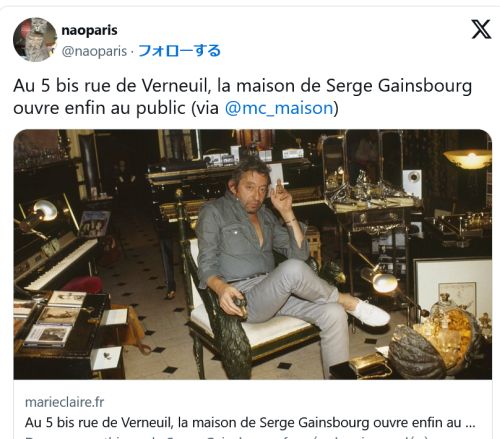Click the glowing wall lamp in the photo
The width and height of the screenshot is (500, 439).
(x=468, y=158)
